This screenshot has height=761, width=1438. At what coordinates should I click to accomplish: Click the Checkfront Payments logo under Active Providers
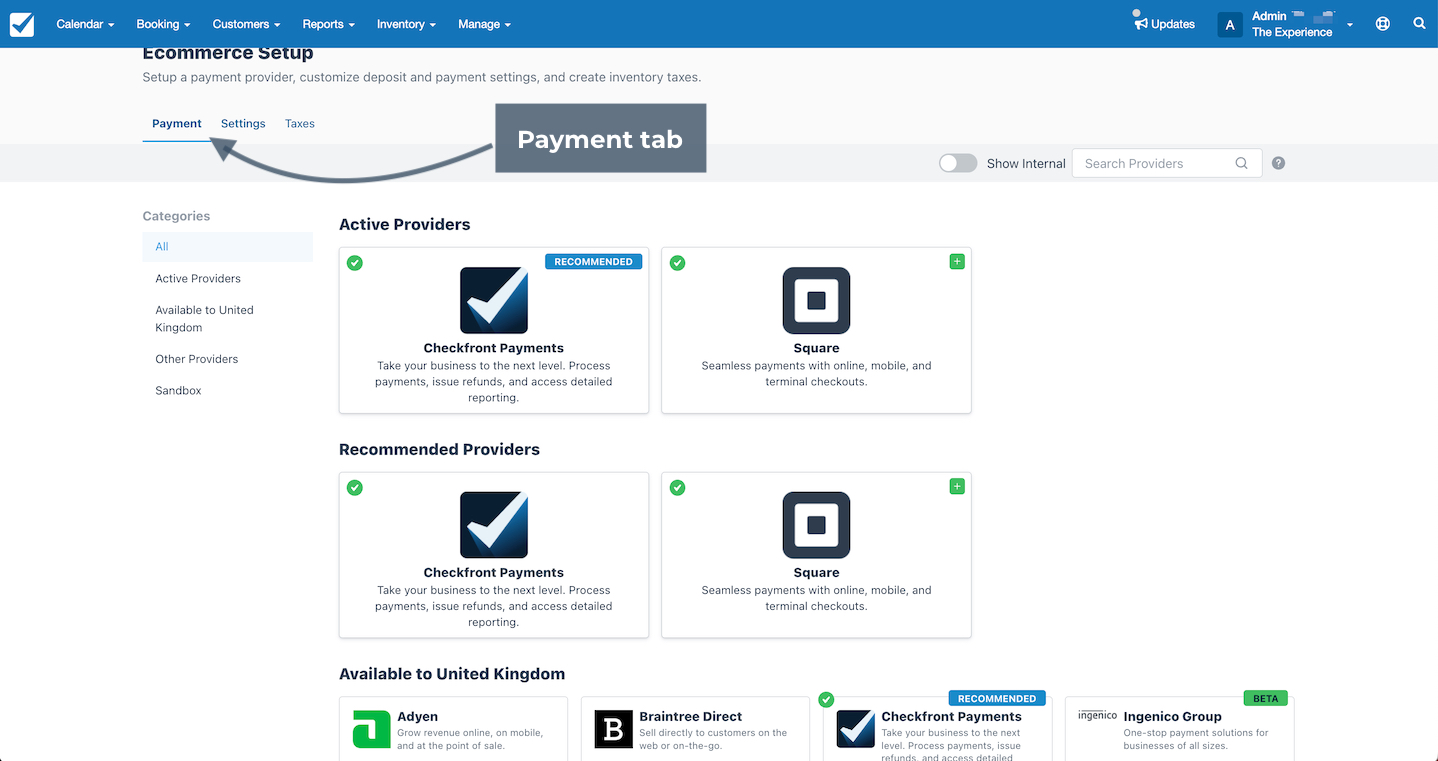pos(494,300)
